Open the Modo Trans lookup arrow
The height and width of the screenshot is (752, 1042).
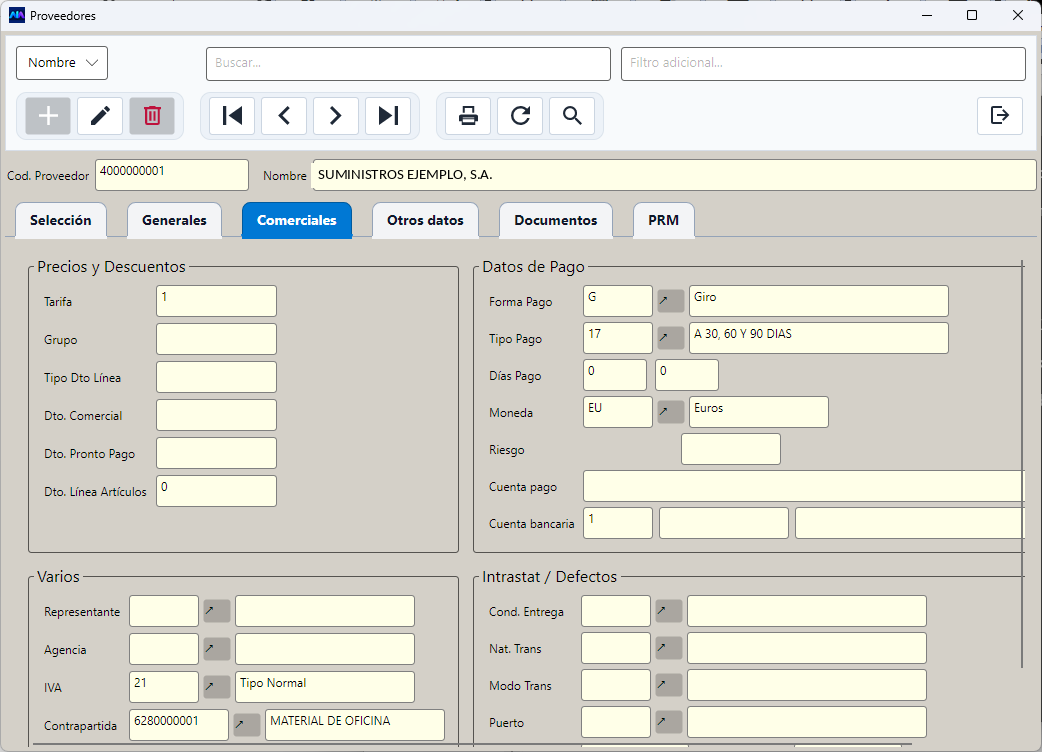[x=669, y=685]
